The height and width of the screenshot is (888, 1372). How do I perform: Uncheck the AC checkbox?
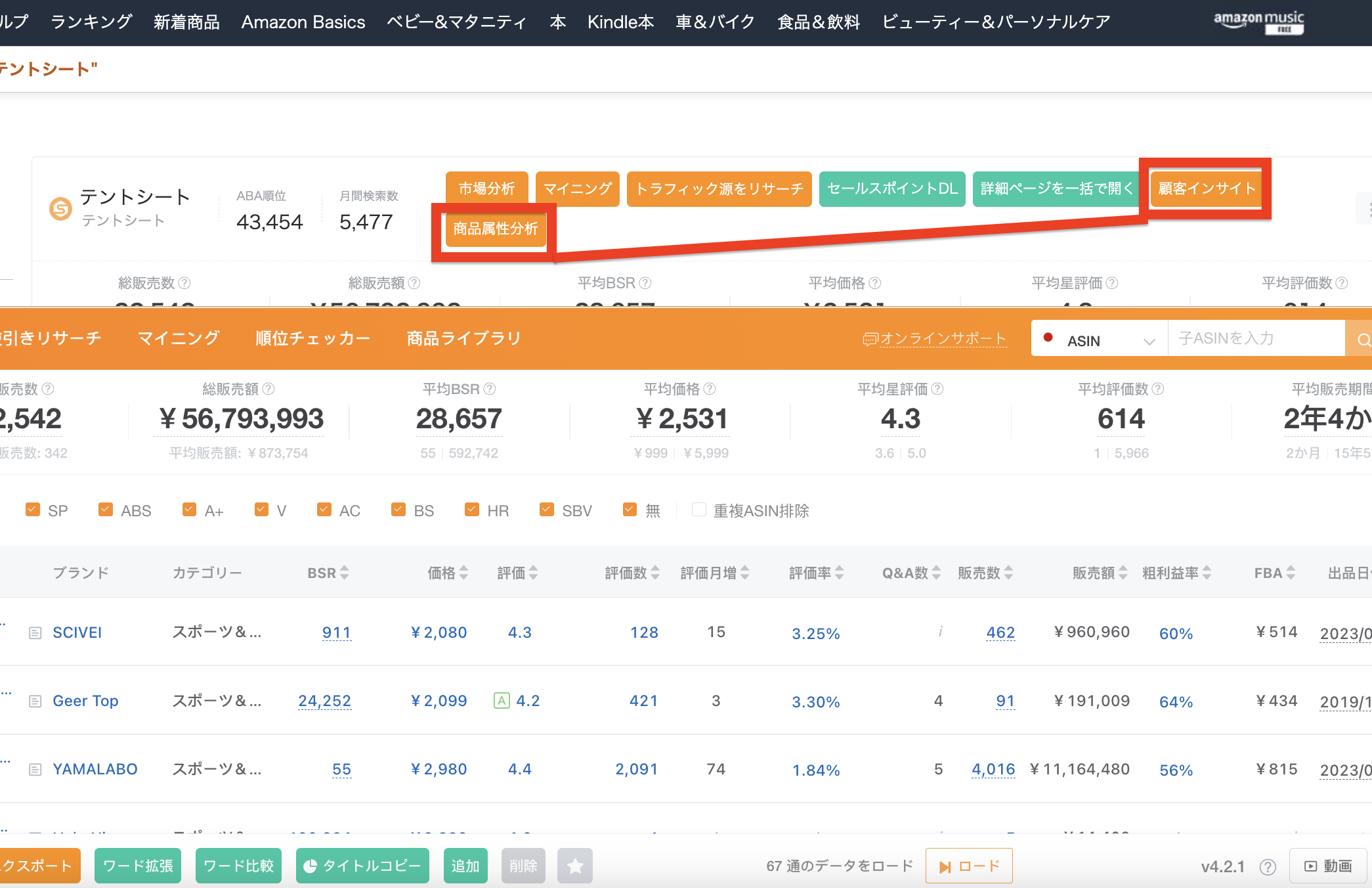(x=324, y=510)
